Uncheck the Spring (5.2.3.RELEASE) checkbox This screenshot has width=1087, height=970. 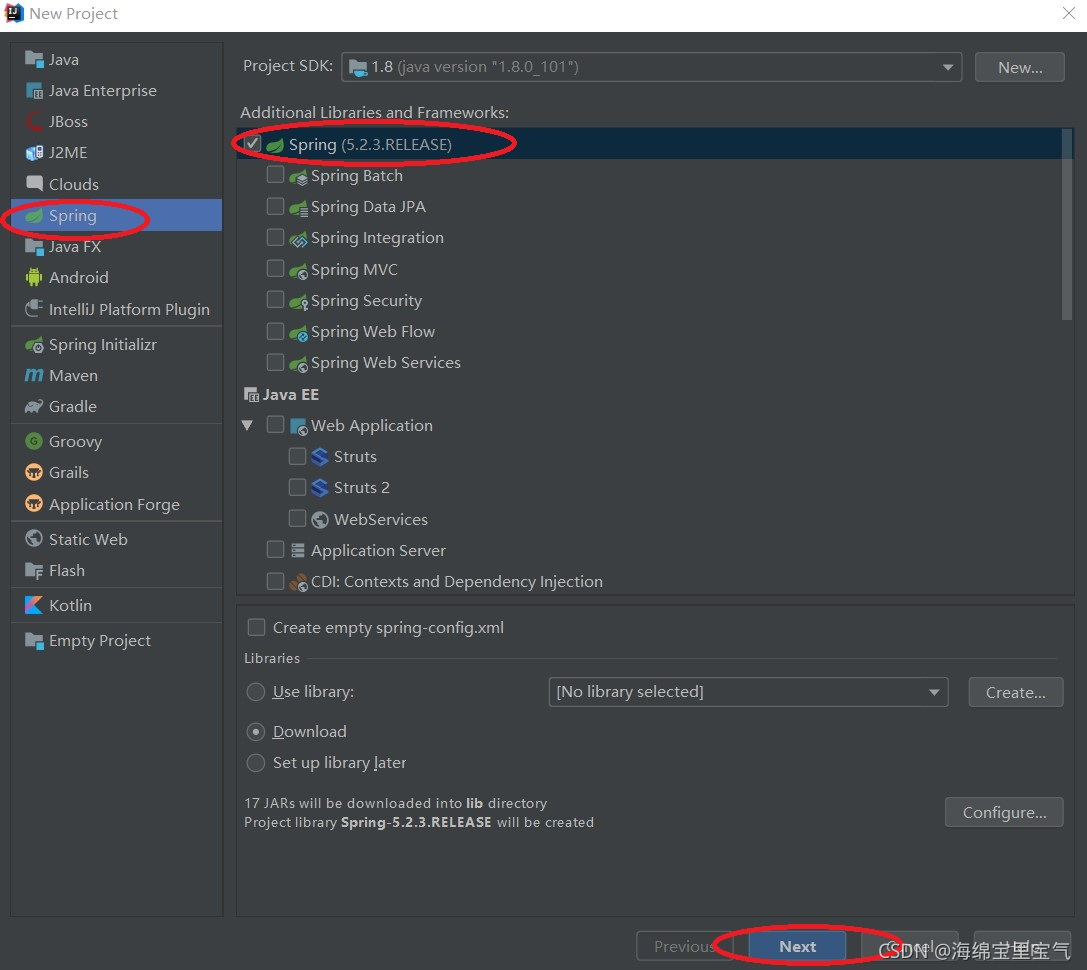pos(253,144)
